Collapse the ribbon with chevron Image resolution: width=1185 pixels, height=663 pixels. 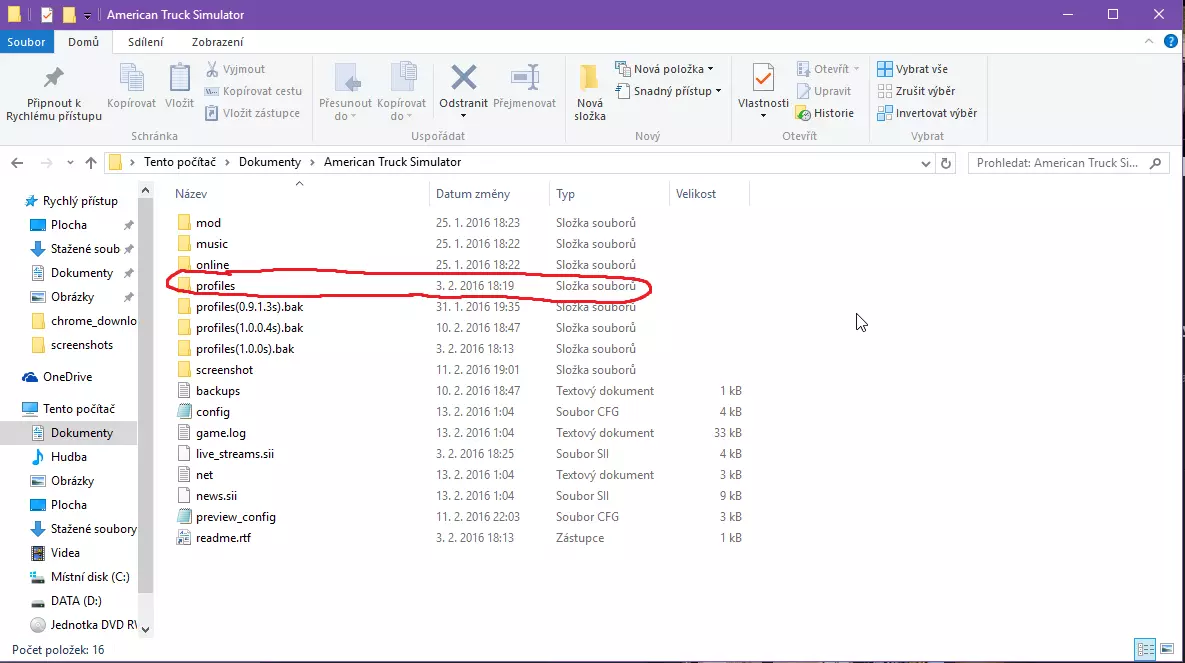tap(1149, 42)
